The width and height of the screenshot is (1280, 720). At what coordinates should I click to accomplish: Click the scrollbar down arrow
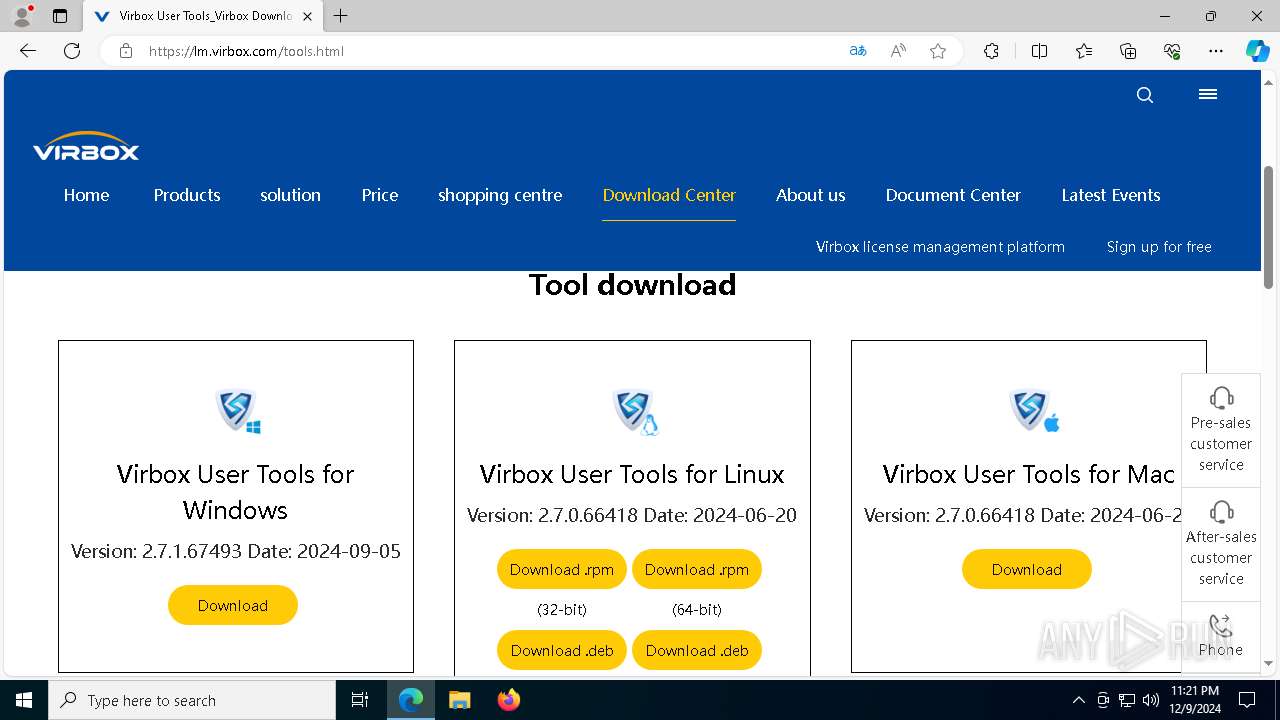tap(1269, 663)
